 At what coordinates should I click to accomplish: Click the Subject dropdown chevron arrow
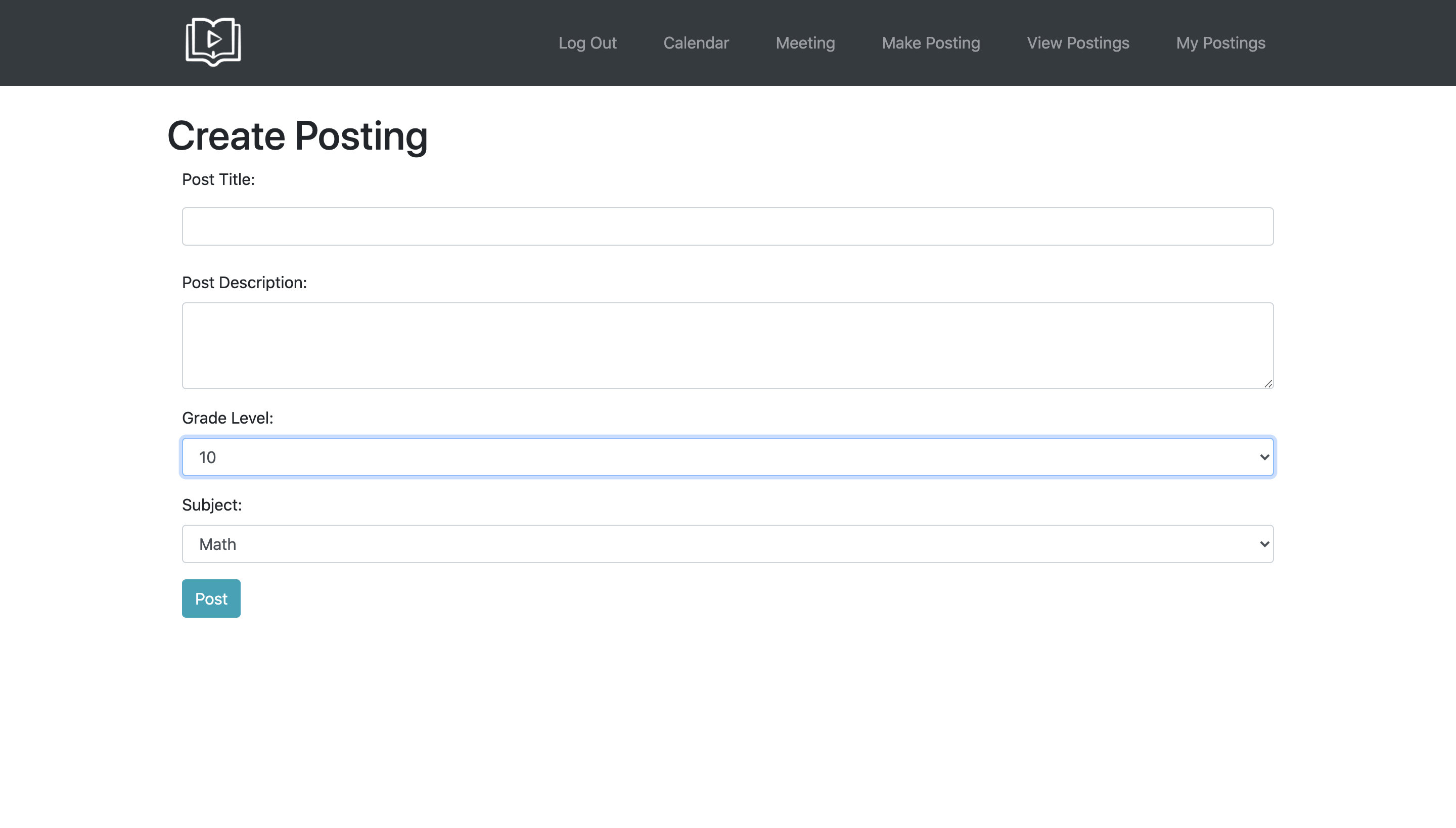[x=1264, y=544]
